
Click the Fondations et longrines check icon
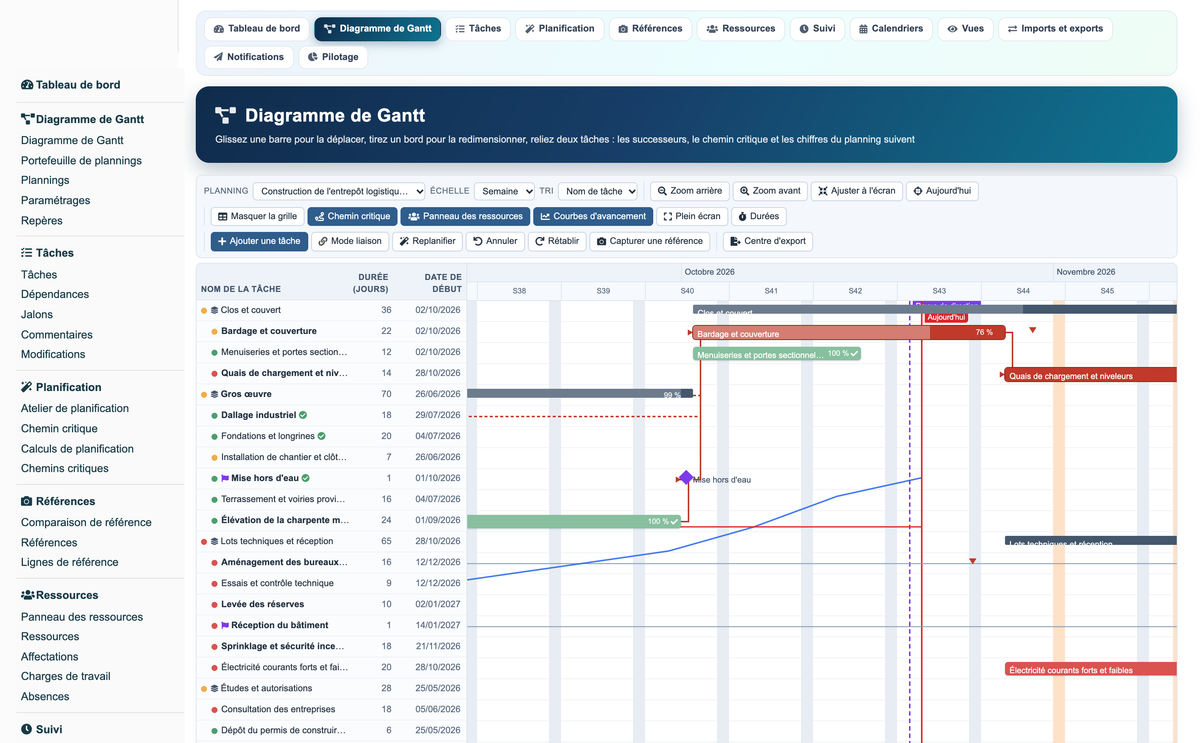322,436
